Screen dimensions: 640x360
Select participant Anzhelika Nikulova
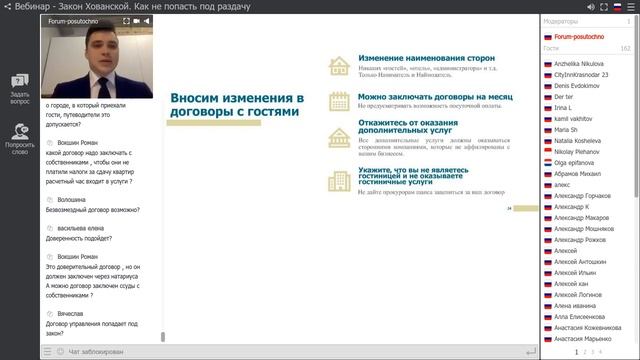coord(579,64)
